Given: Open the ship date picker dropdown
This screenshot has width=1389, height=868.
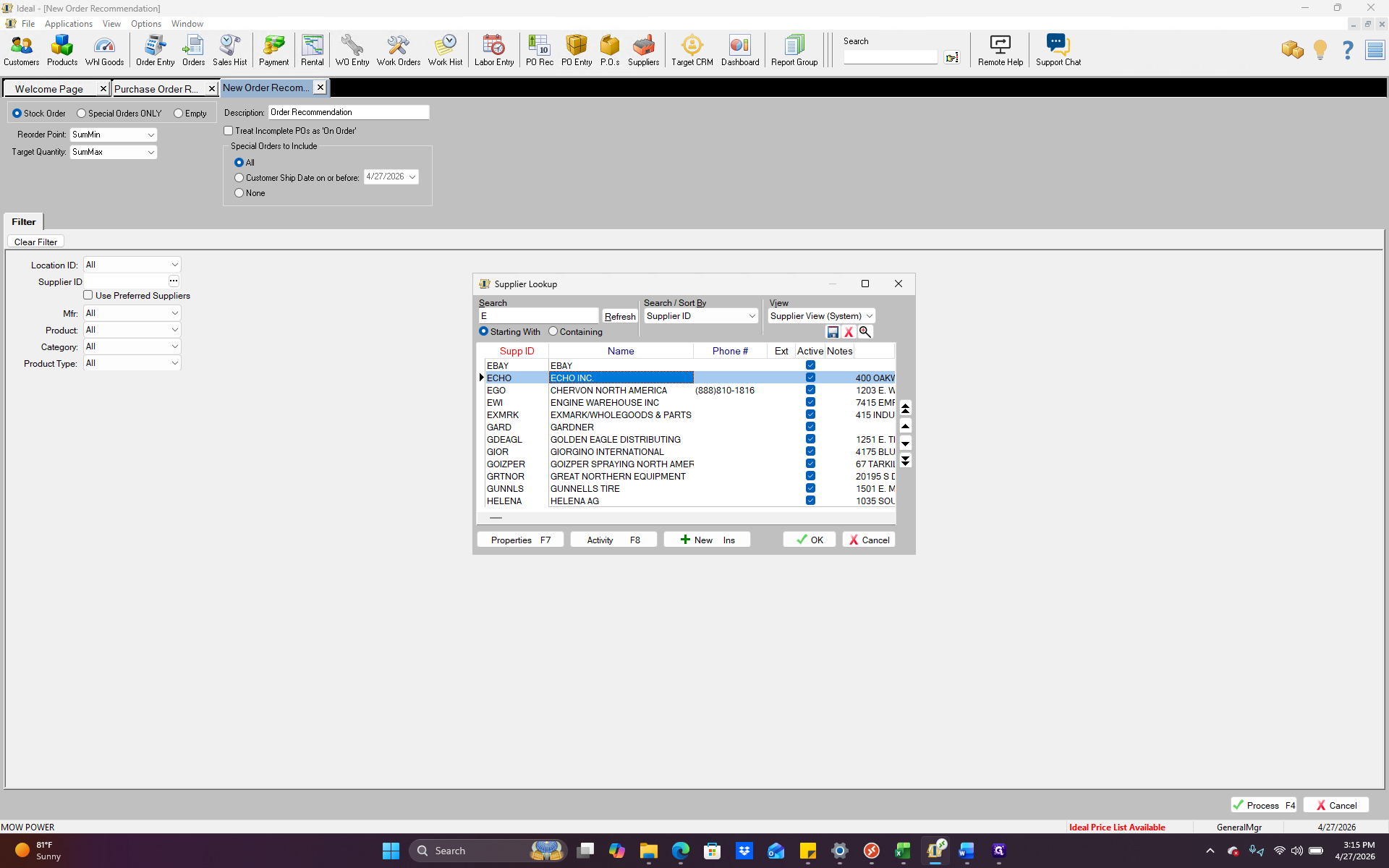Looking at the screenshot, I should coord(412,176).
